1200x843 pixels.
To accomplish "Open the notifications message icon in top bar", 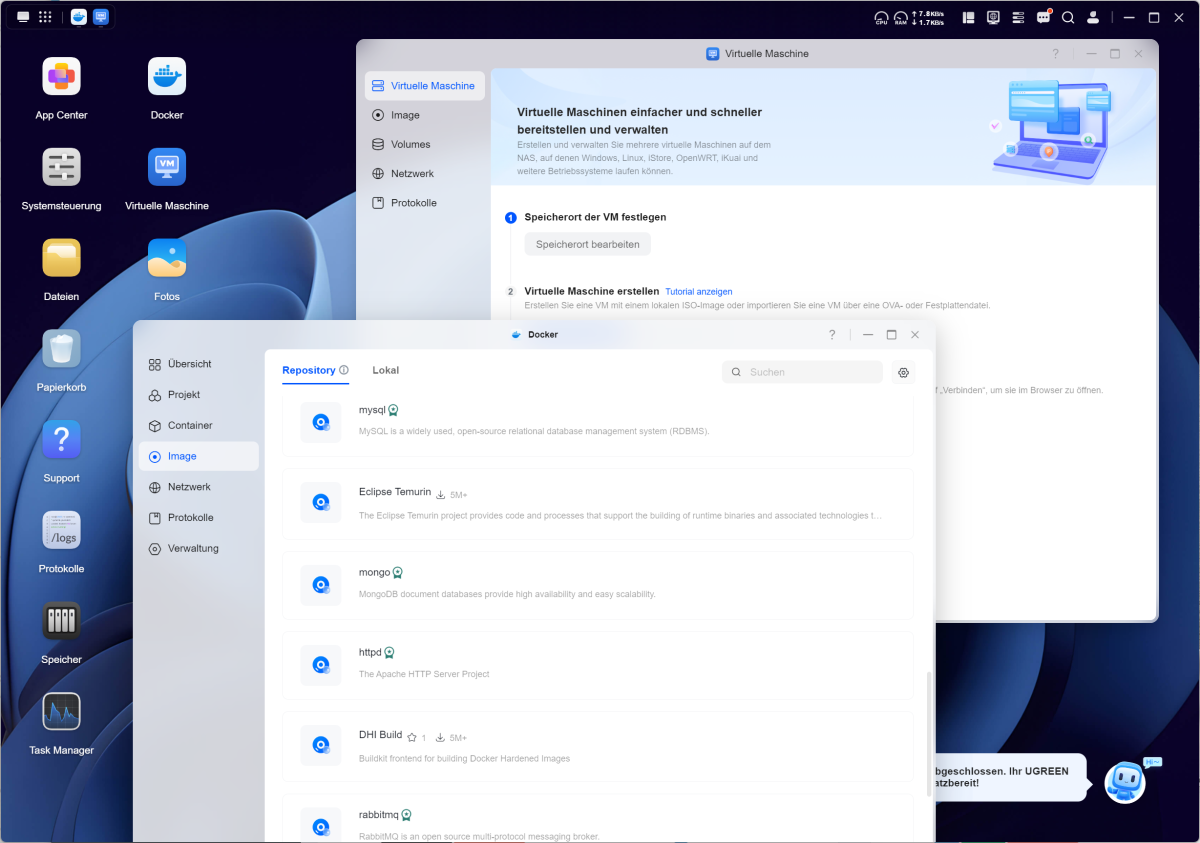I will 1044,17.
